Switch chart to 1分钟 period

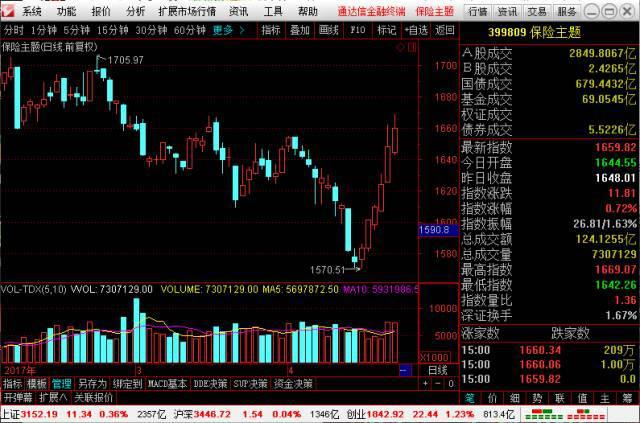(x=45, y=30)
